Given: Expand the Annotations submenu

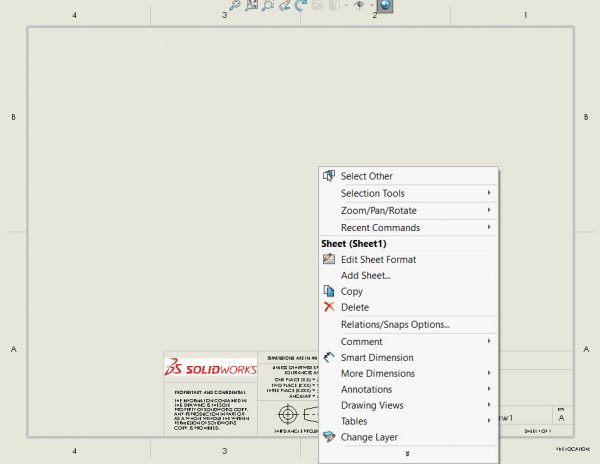Looking at the screenshot, I should [408, 389].
